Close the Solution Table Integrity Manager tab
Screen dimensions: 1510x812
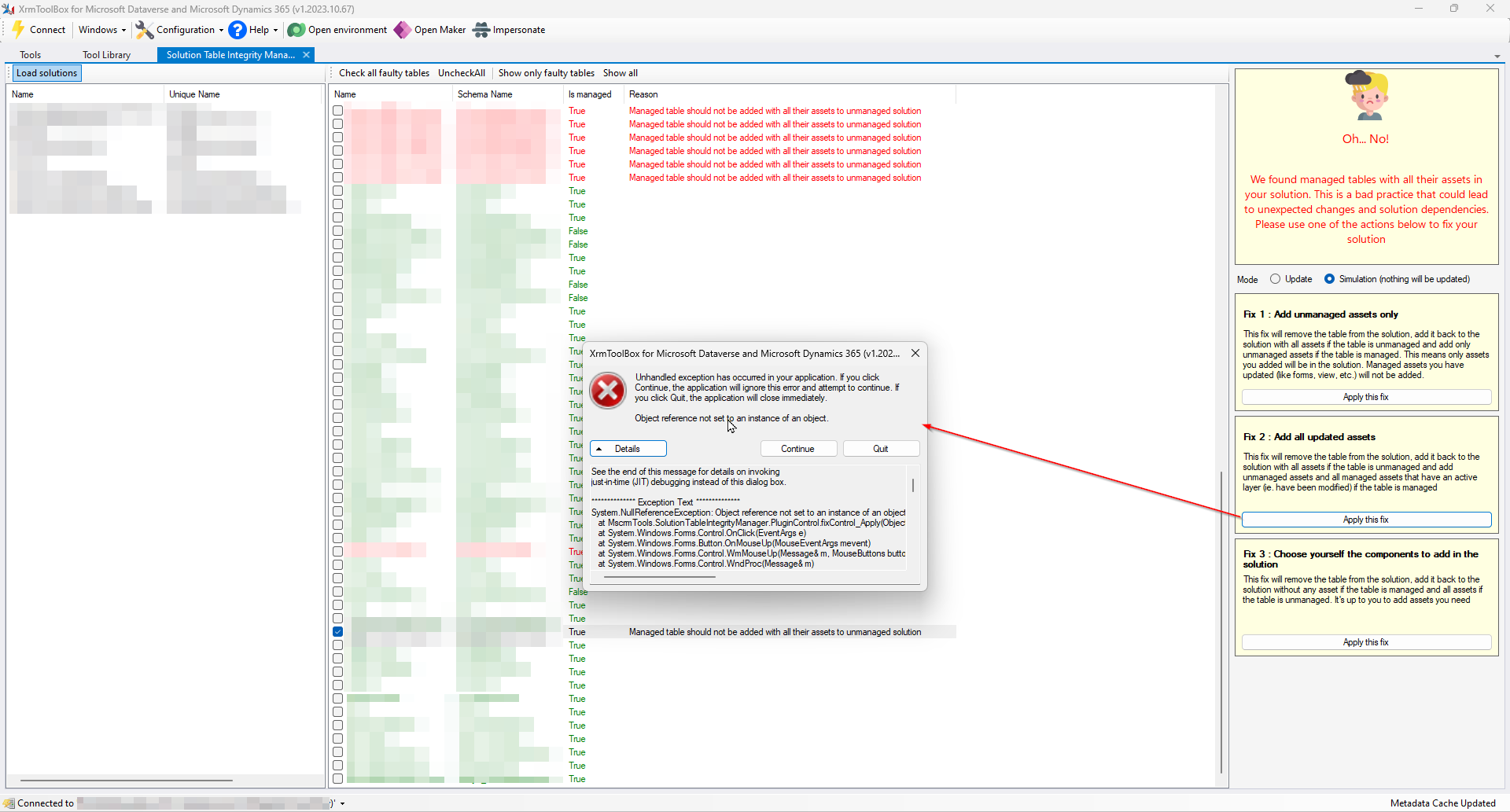306,55
